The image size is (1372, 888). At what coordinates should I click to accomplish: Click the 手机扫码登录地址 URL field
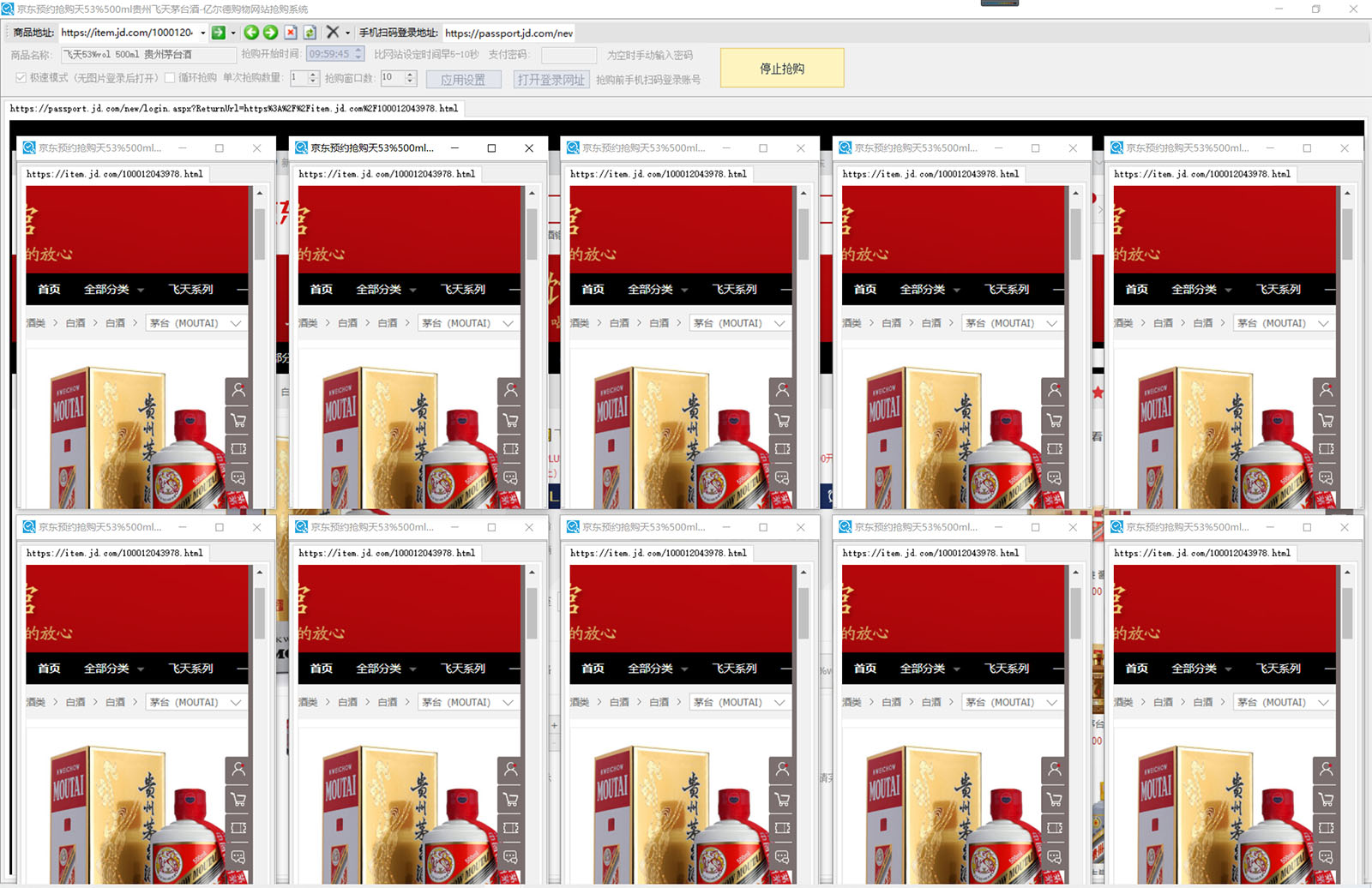click(x=508, y=33)
